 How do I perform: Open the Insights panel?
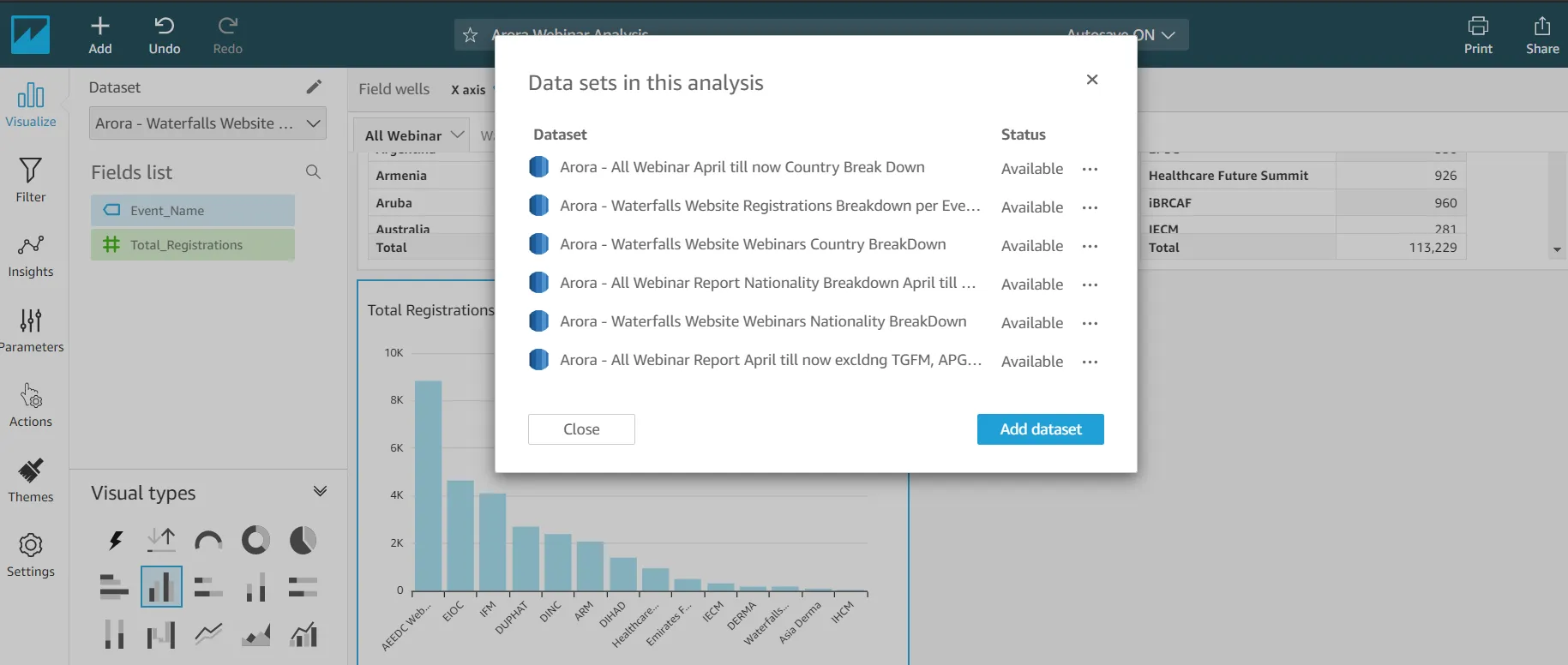click(x=31, y=255)
